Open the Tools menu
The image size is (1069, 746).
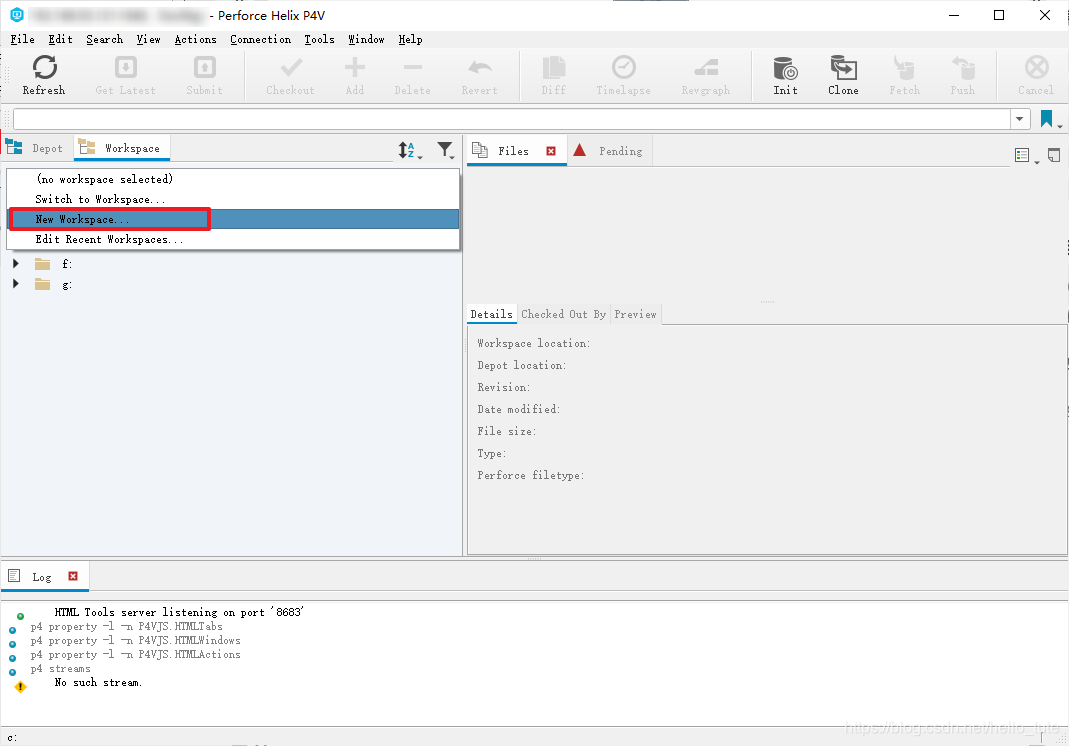(x=319, y=40)
